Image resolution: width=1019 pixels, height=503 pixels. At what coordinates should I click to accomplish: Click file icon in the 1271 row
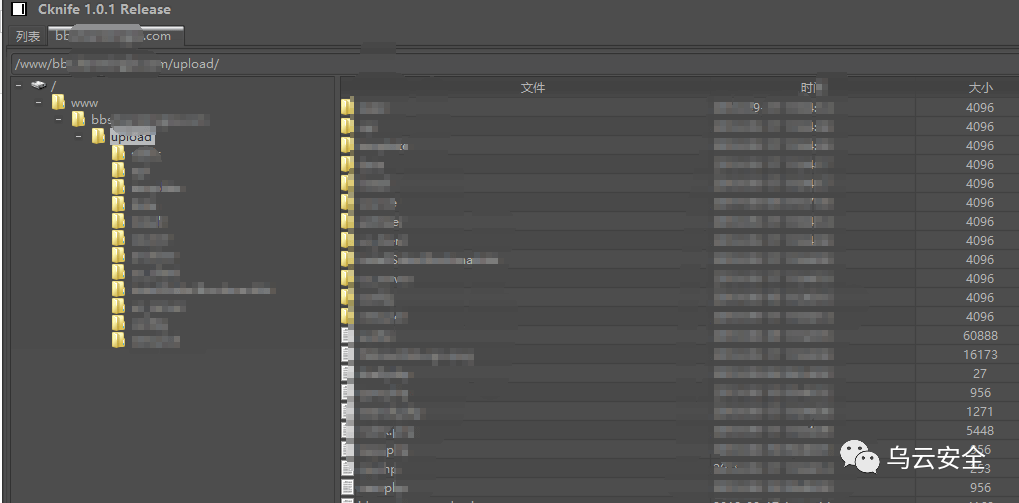(348, 411)
